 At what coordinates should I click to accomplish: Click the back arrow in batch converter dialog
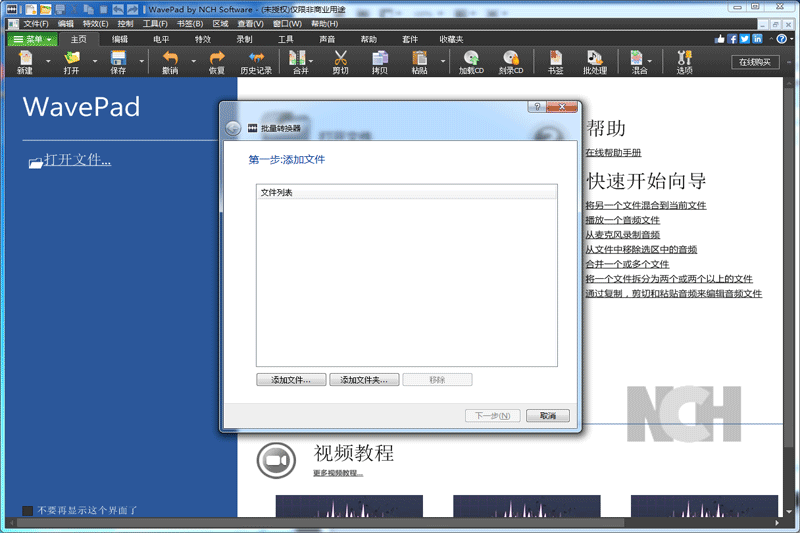pyautogui.click(x=233, y=128)
